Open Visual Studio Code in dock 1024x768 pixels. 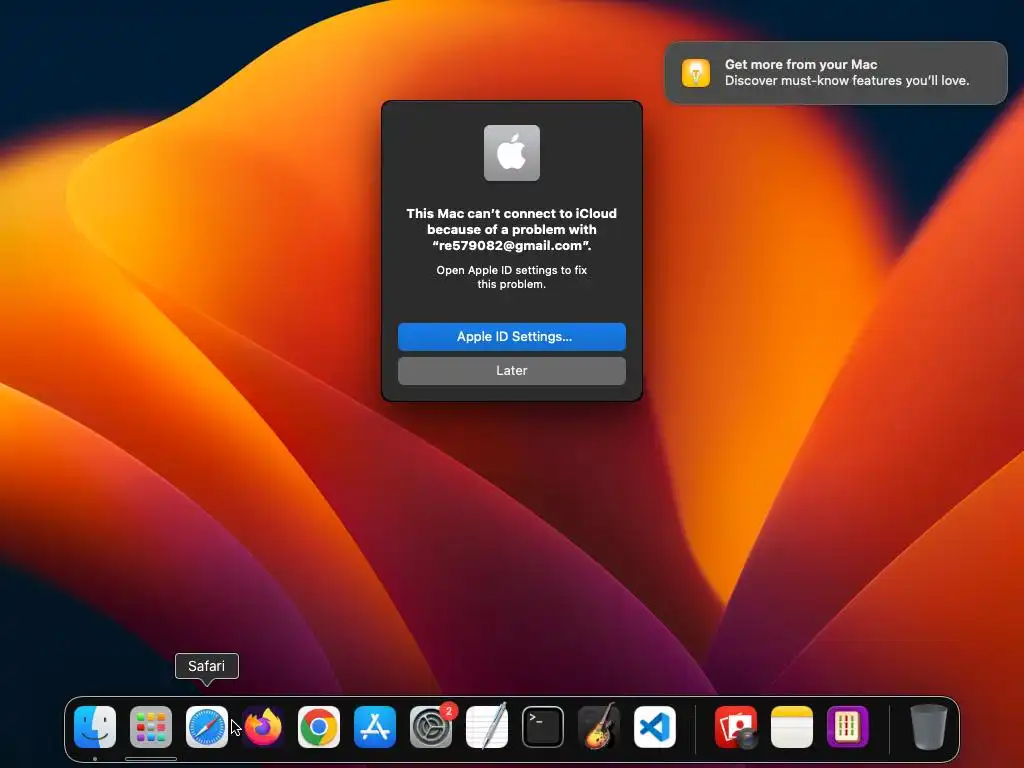coord(655,726)
